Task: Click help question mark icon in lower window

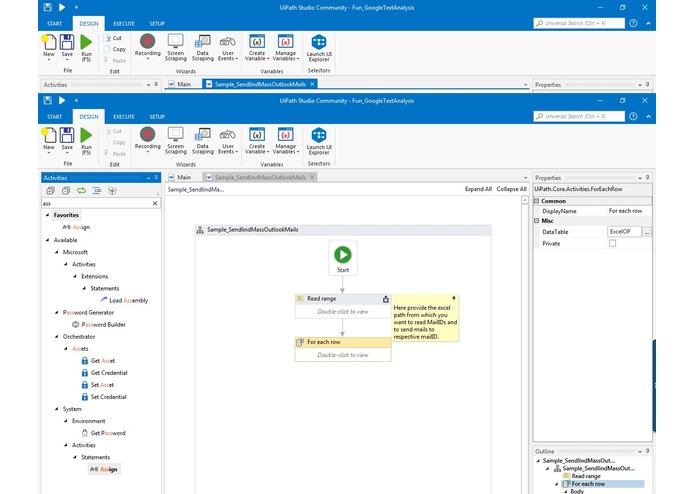Action: click(x=633, y=116)
